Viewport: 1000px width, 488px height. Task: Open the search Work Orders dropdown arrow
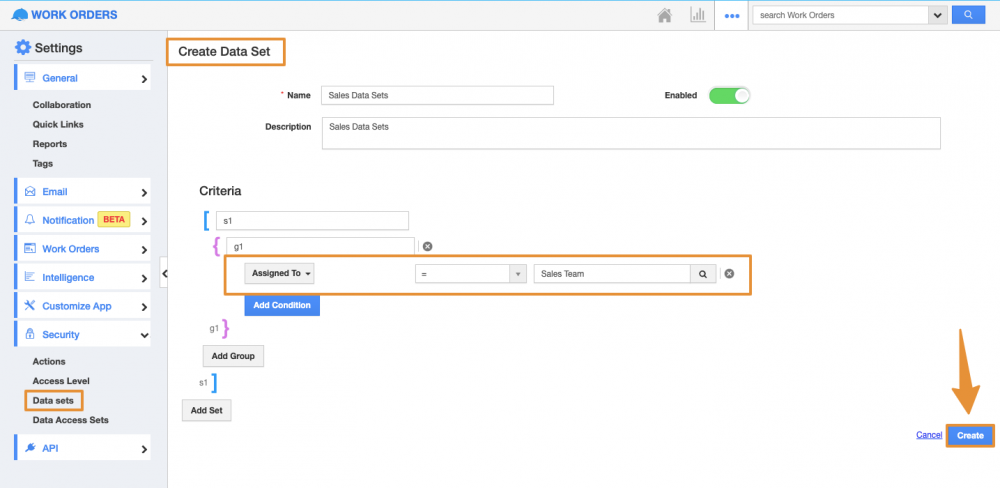click(x=937, y=15)
